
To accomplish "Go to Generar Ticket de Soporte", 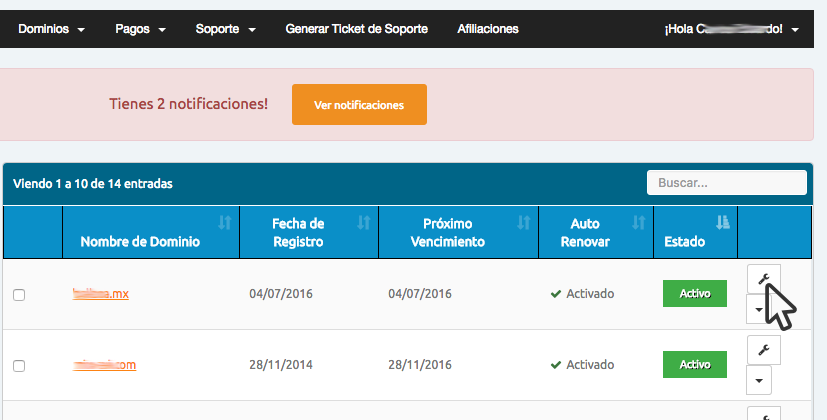I will click(x=356, y=29).
